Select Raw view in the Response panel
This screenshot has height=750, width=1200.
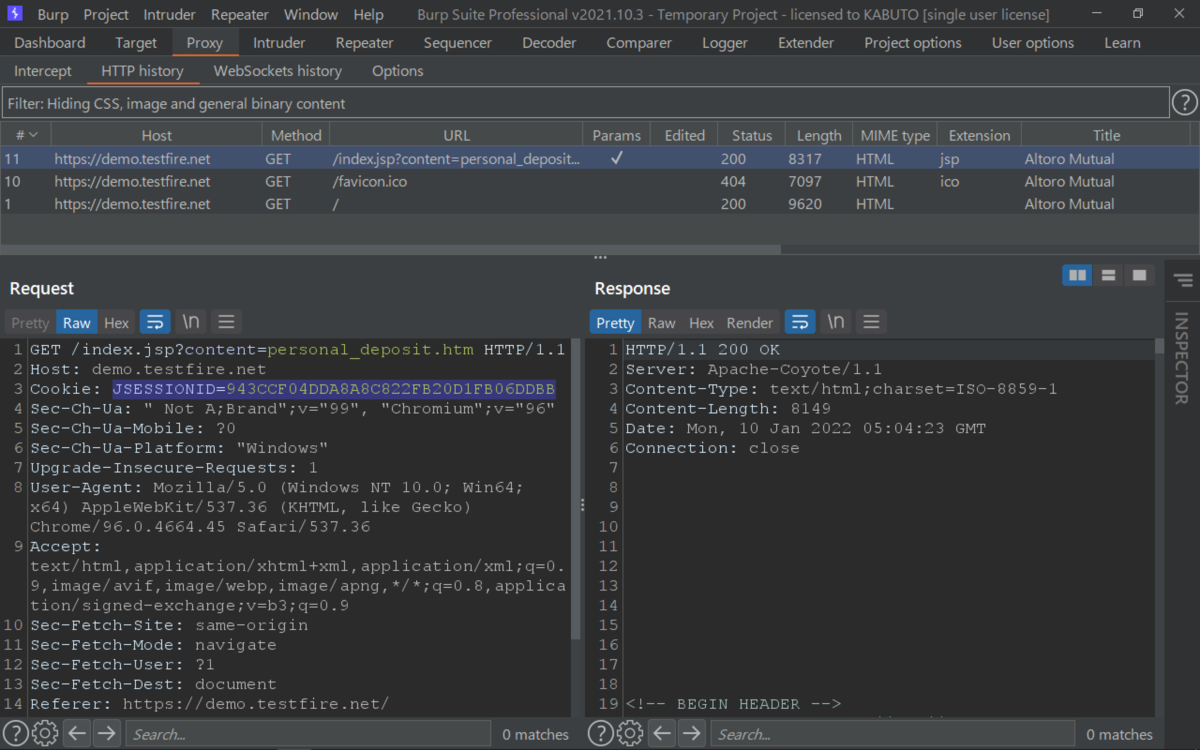[x=662, y=322]
